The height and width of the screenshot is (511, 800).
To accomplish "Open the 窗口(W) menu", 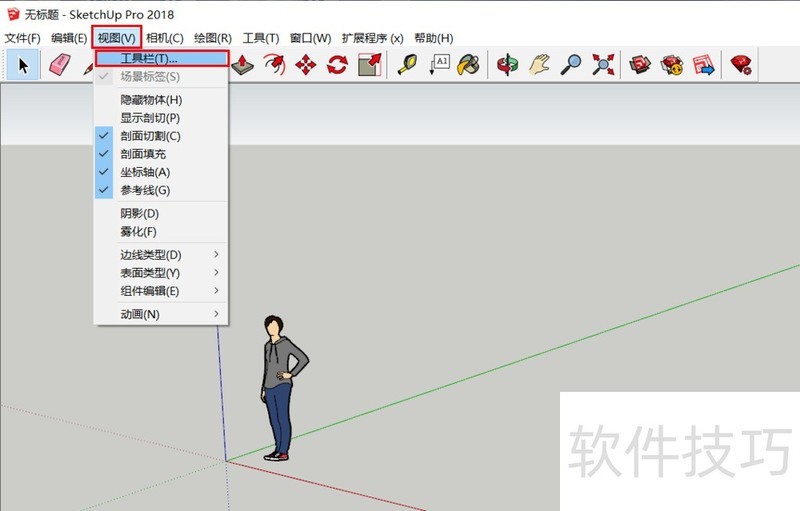I will click(x=310, y=38).
